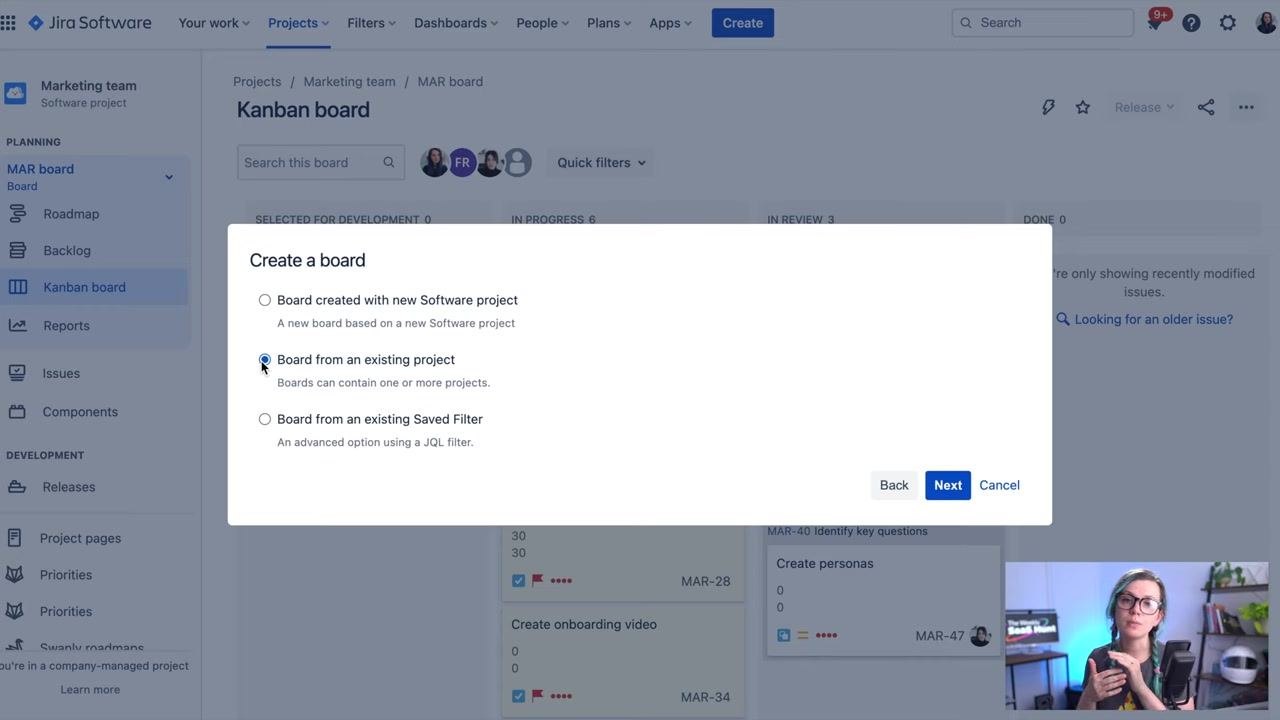
Task: Expand the Quick filters dropdown
Action: coord(602,162)
